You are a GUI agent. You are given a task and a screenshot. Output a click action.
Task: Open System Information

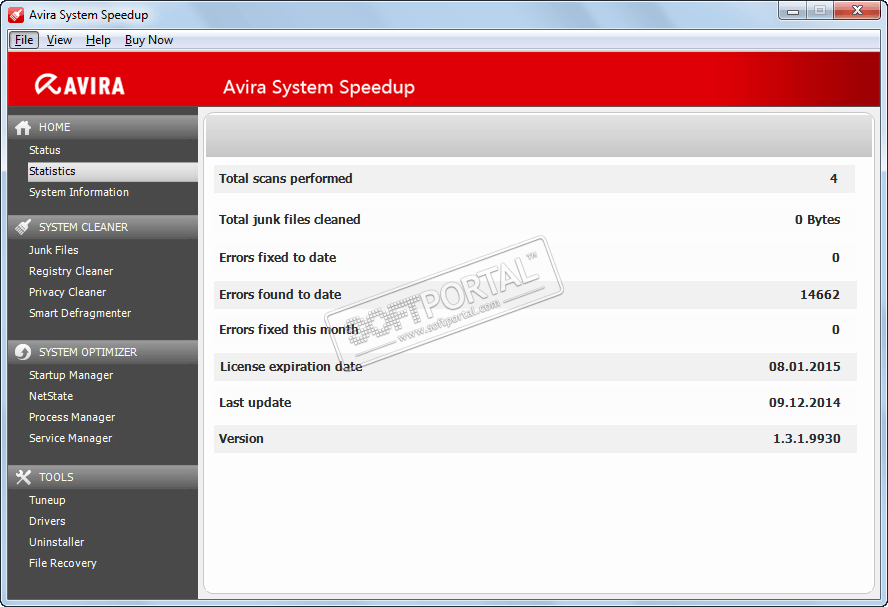79,193
